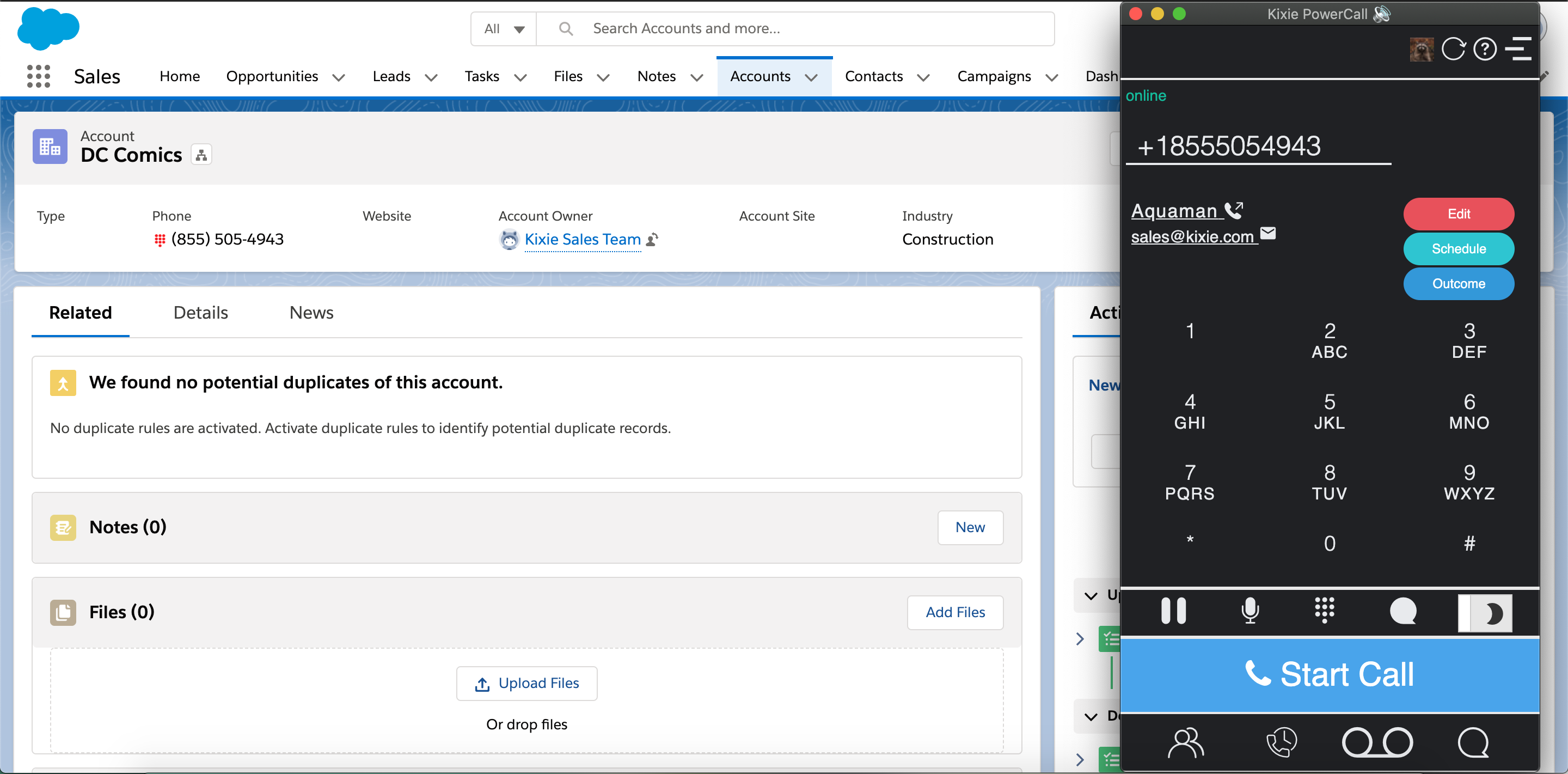This screenshot has height=774, width=1568.
Task: Open the SMS chat bubble in Kixie
Action: [x=1403, y=611]
